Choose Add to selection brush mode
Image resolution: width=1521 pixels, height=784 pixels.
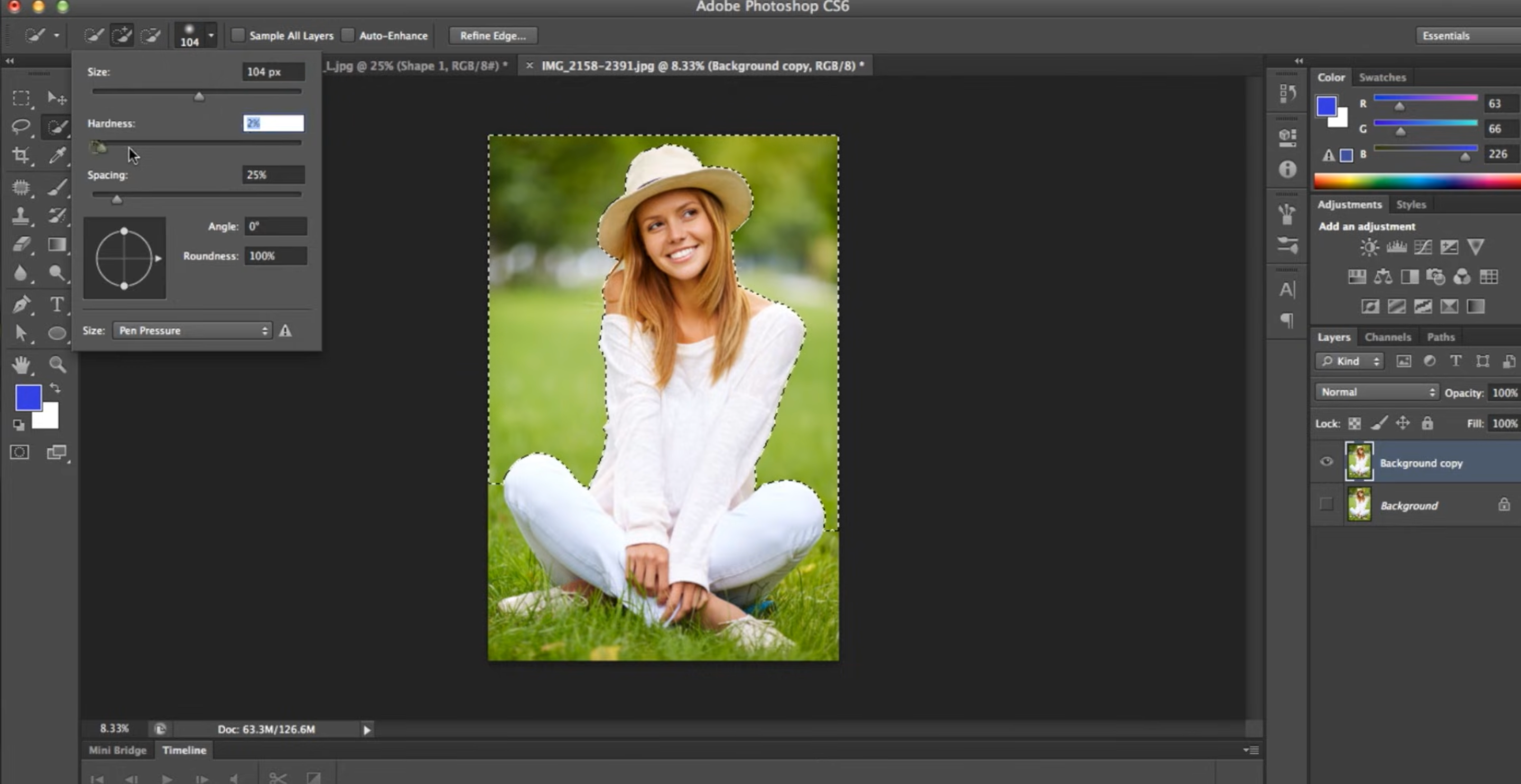tap(122, 35)
